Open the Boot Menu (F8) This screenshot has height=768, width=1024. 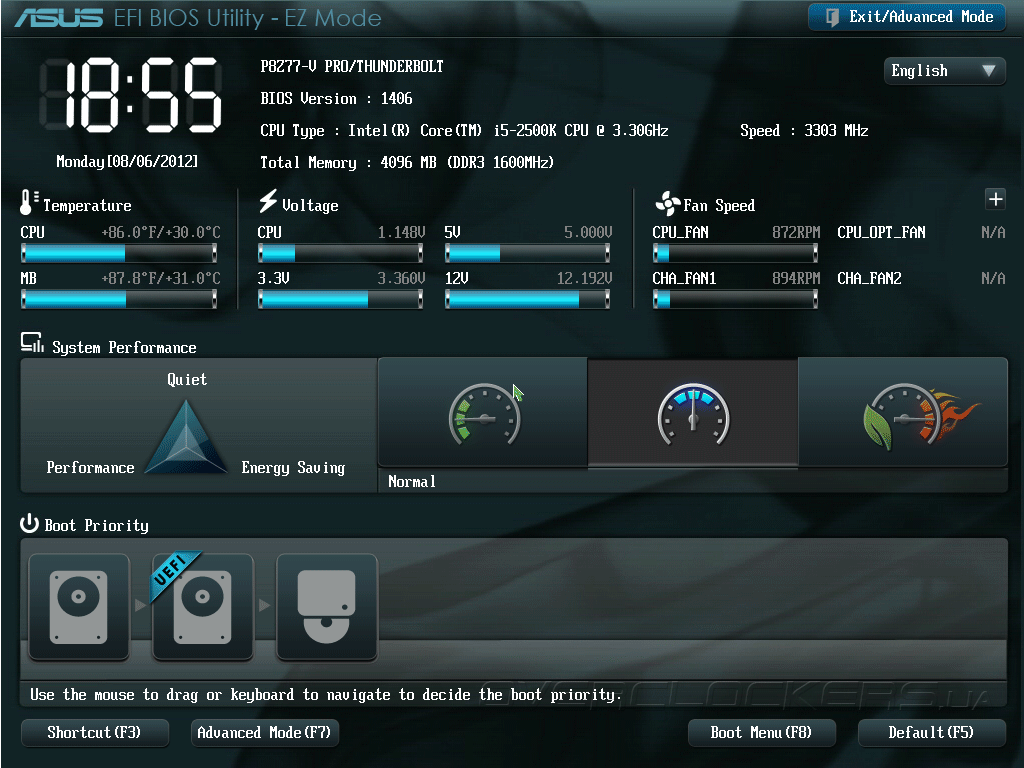[x=761, y=733]
